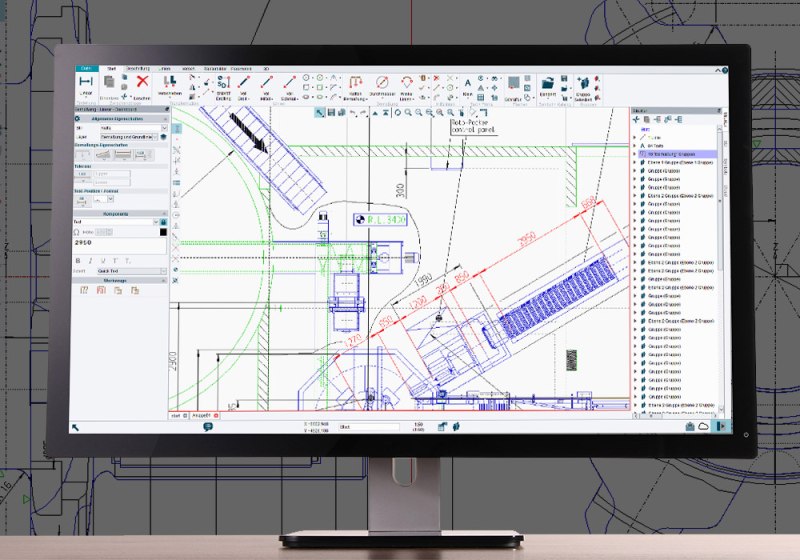Screen dimensions: 800x560
Task: Click the Bold B formatting button
Action: (x=78, y=260)
